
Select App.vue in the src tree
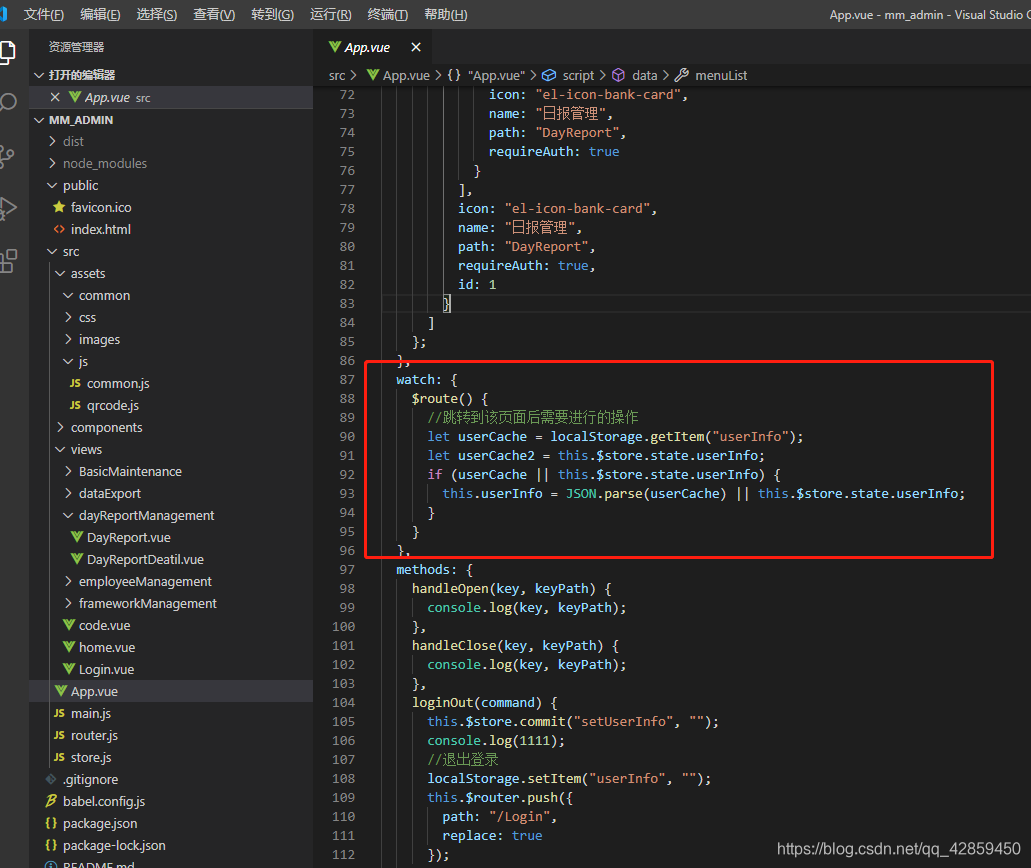(94, 691)
